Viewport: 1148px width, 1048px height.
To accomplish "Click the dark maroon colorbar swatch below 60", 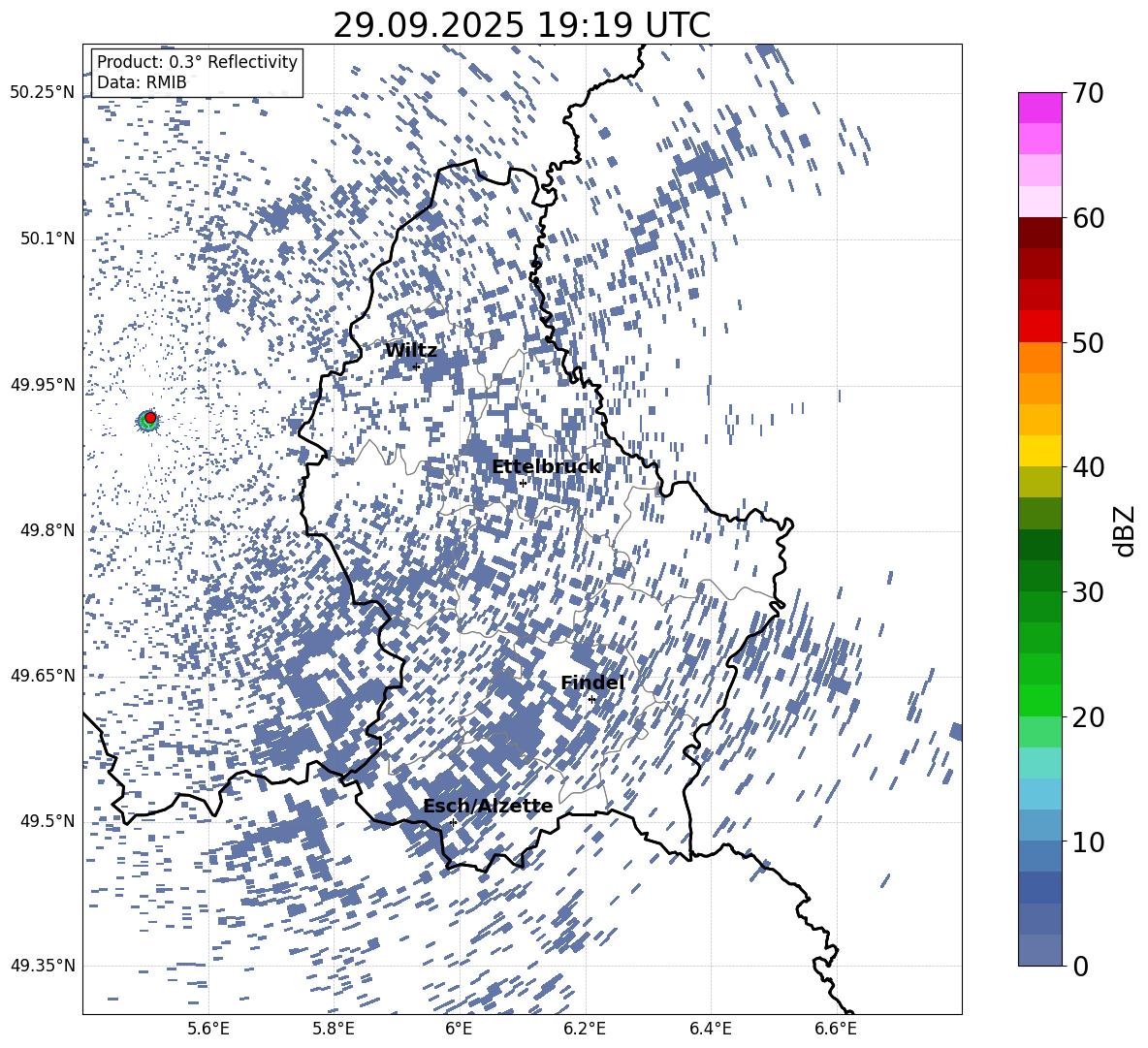I will (1039, 233).
